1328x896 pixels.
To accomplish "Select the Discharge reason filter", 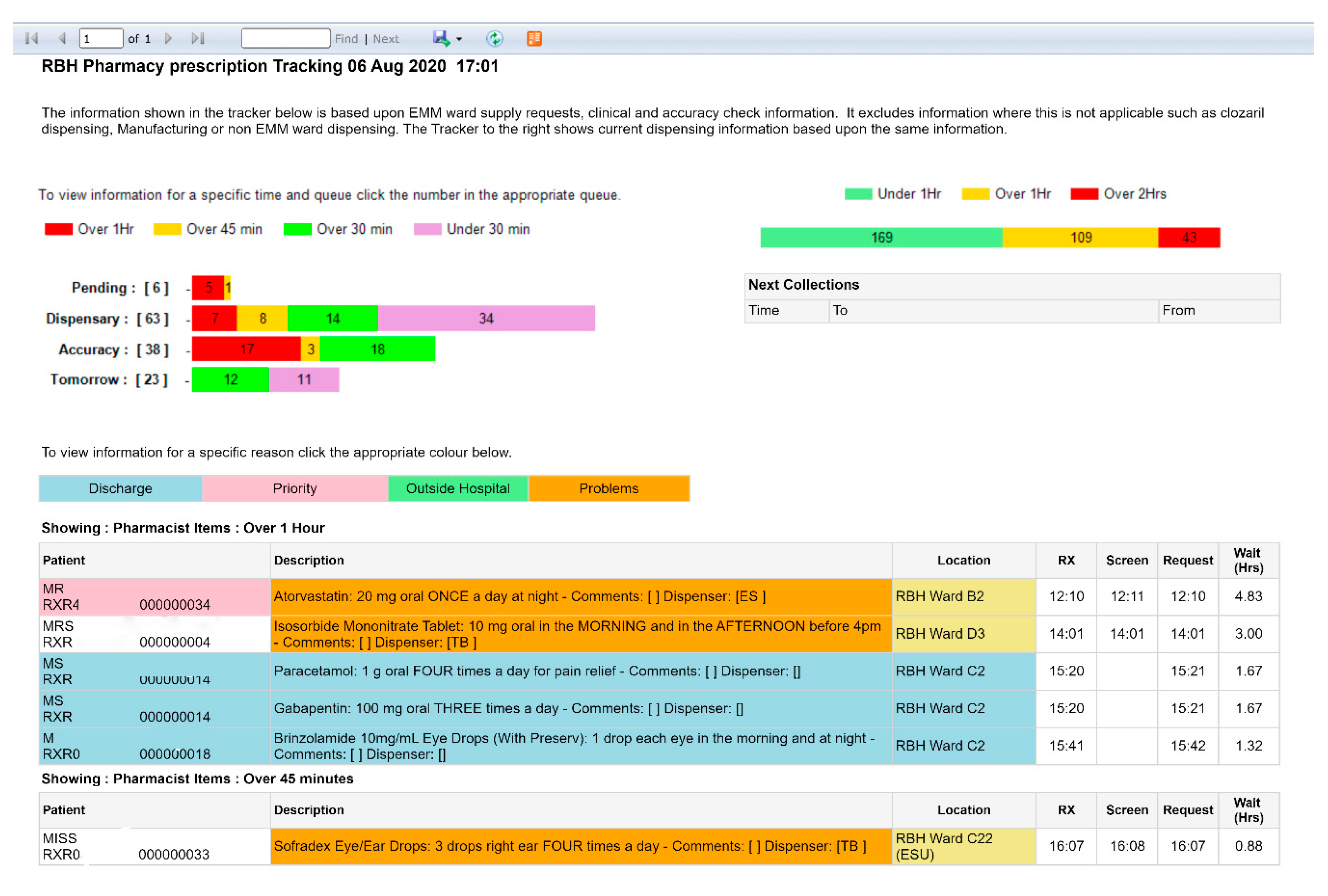I will point(120,489).
